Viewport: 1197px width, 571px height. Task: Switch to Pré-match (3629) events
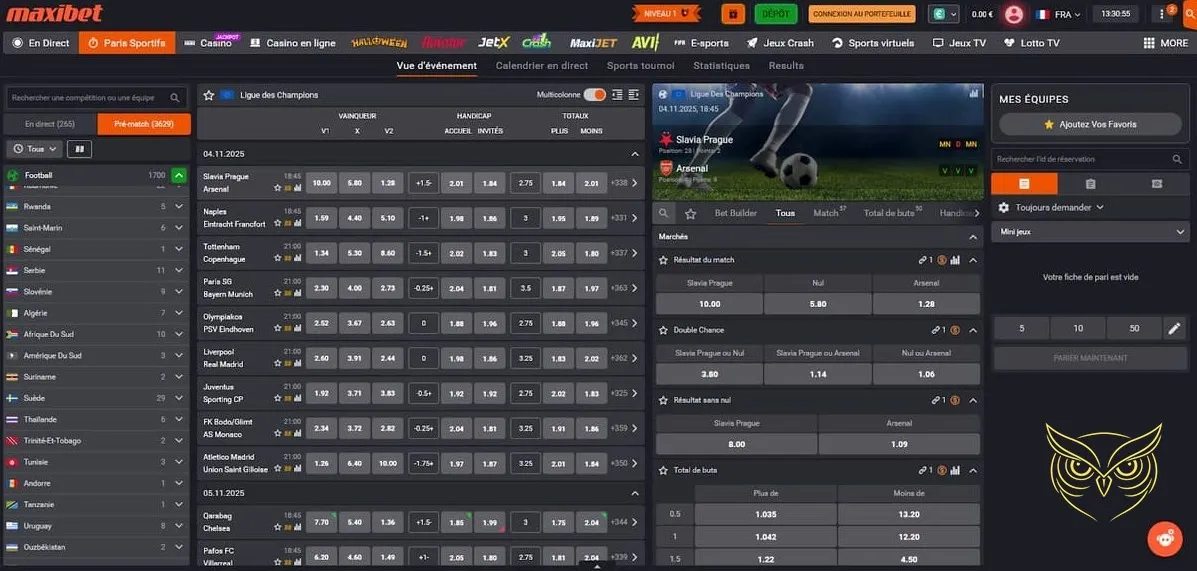point(144,124)
